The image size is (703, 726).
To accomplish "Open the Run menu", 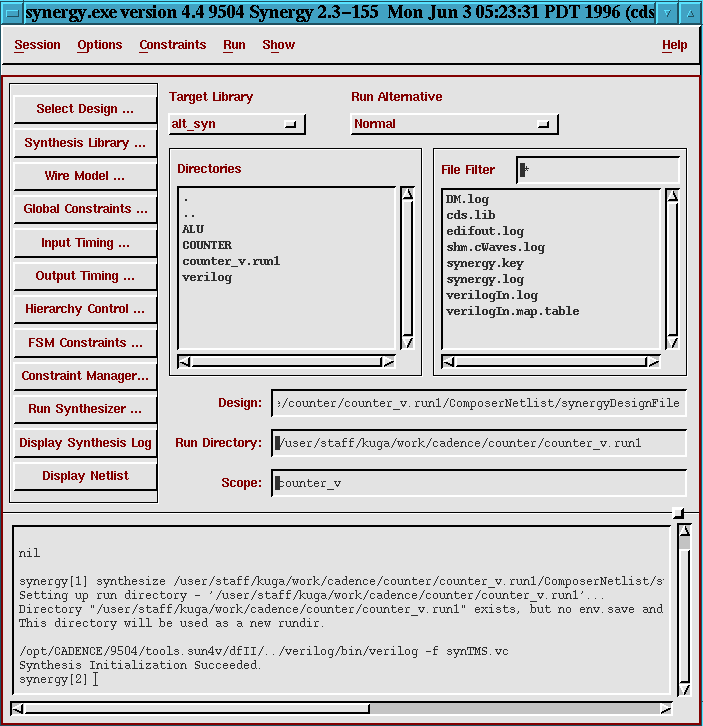I will point(234,45).
